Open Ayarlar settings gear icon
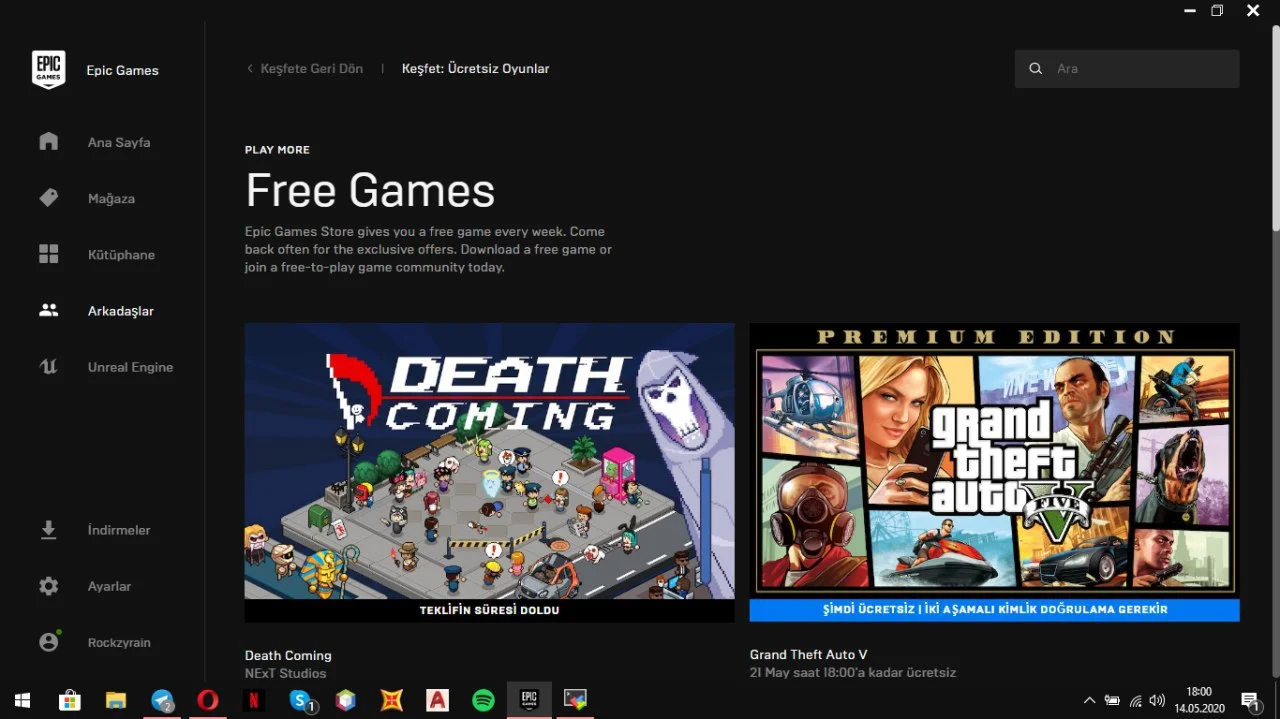Screen dimensions: 1280x719 point(49,586)
